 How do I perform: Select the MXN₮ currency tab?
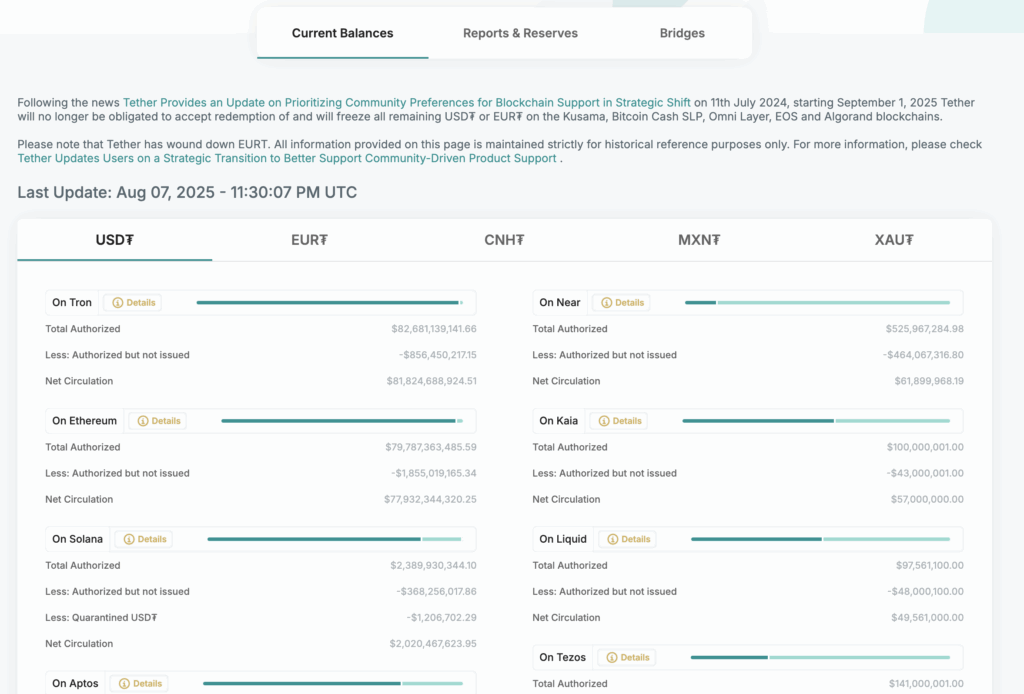tap(699, 240)
